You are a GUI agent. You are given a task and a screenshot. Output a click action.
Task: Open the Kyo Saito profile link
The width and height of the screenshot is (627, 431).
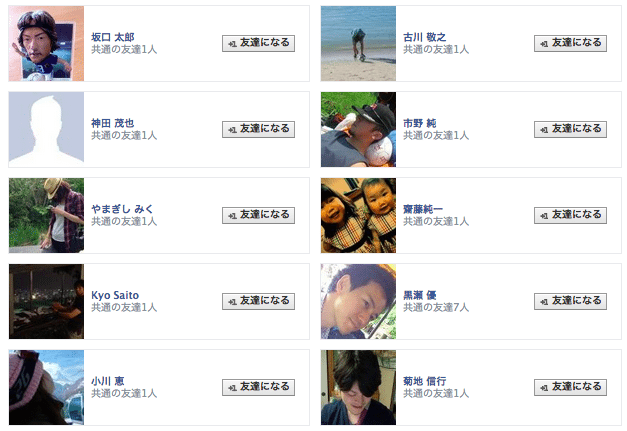[x=115, y=295]
